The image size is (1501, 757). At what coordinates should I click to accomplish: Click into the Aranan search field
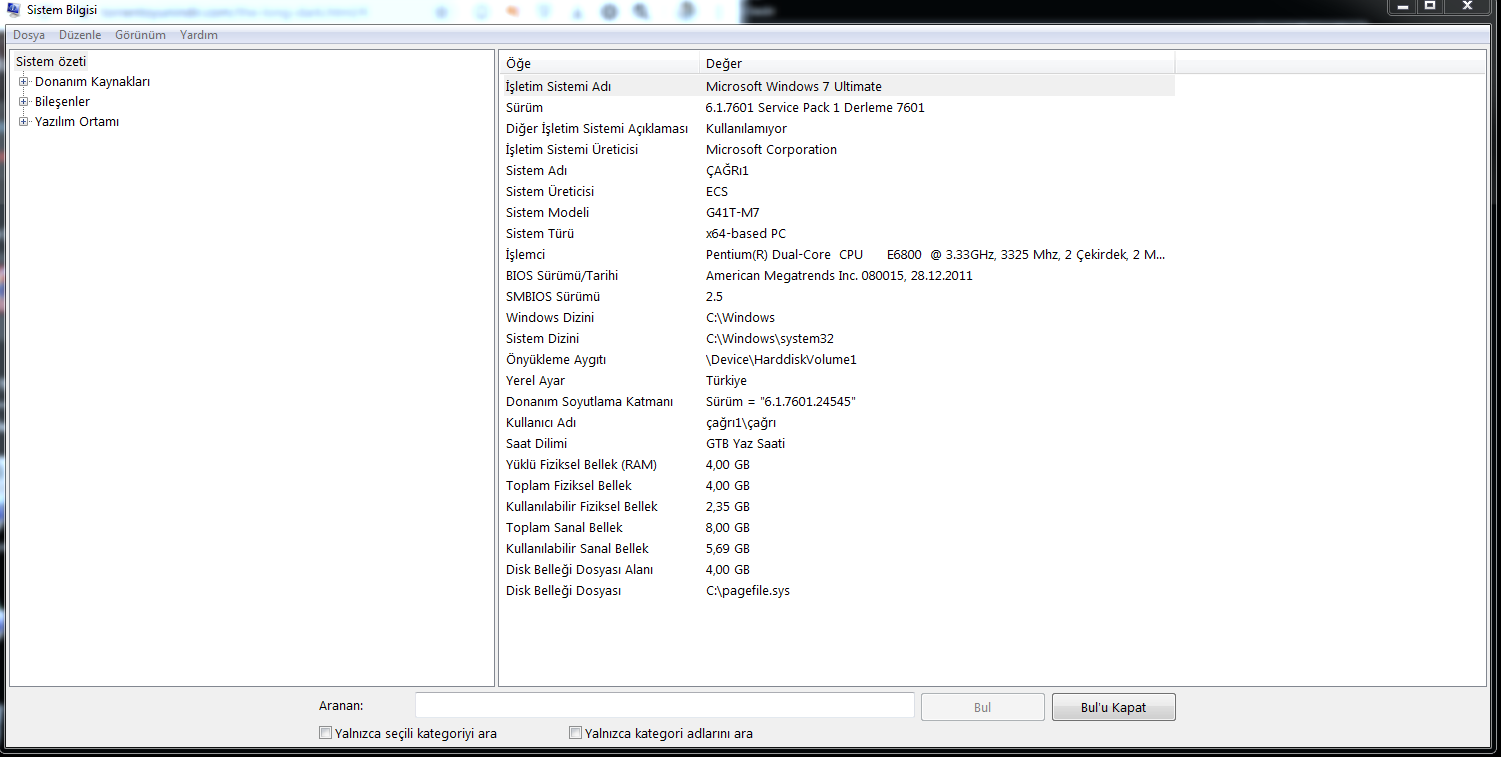(x=665, y=706)
